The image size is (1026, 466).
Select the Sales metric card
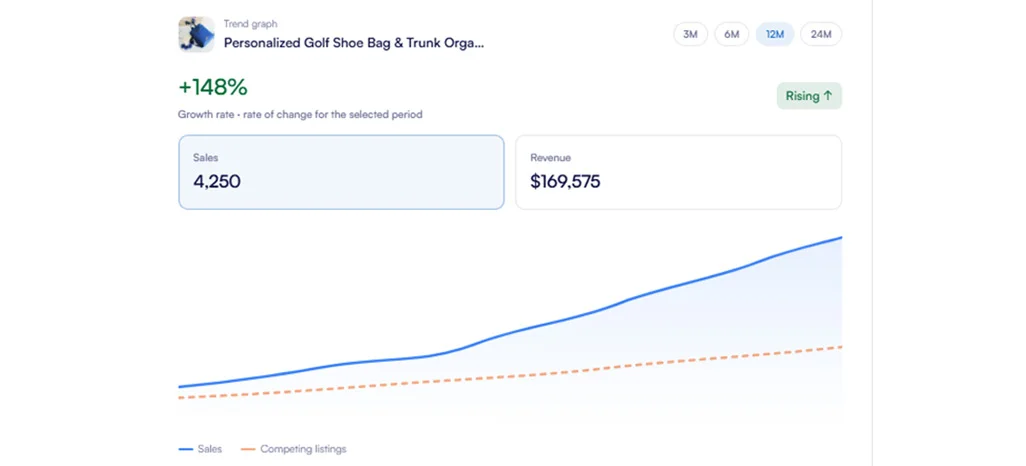(341, 172)
